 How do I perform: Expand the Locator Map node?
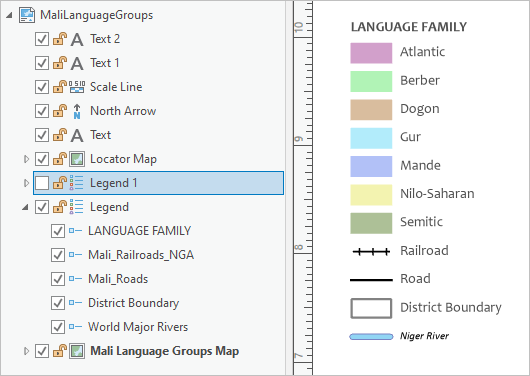point(26,159)
